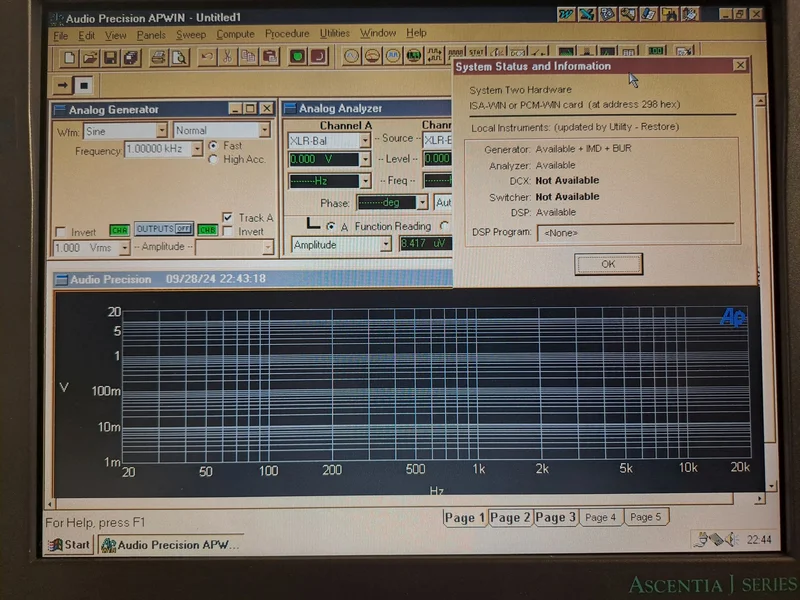Expand the Normal waveform type dropdown

264,130
